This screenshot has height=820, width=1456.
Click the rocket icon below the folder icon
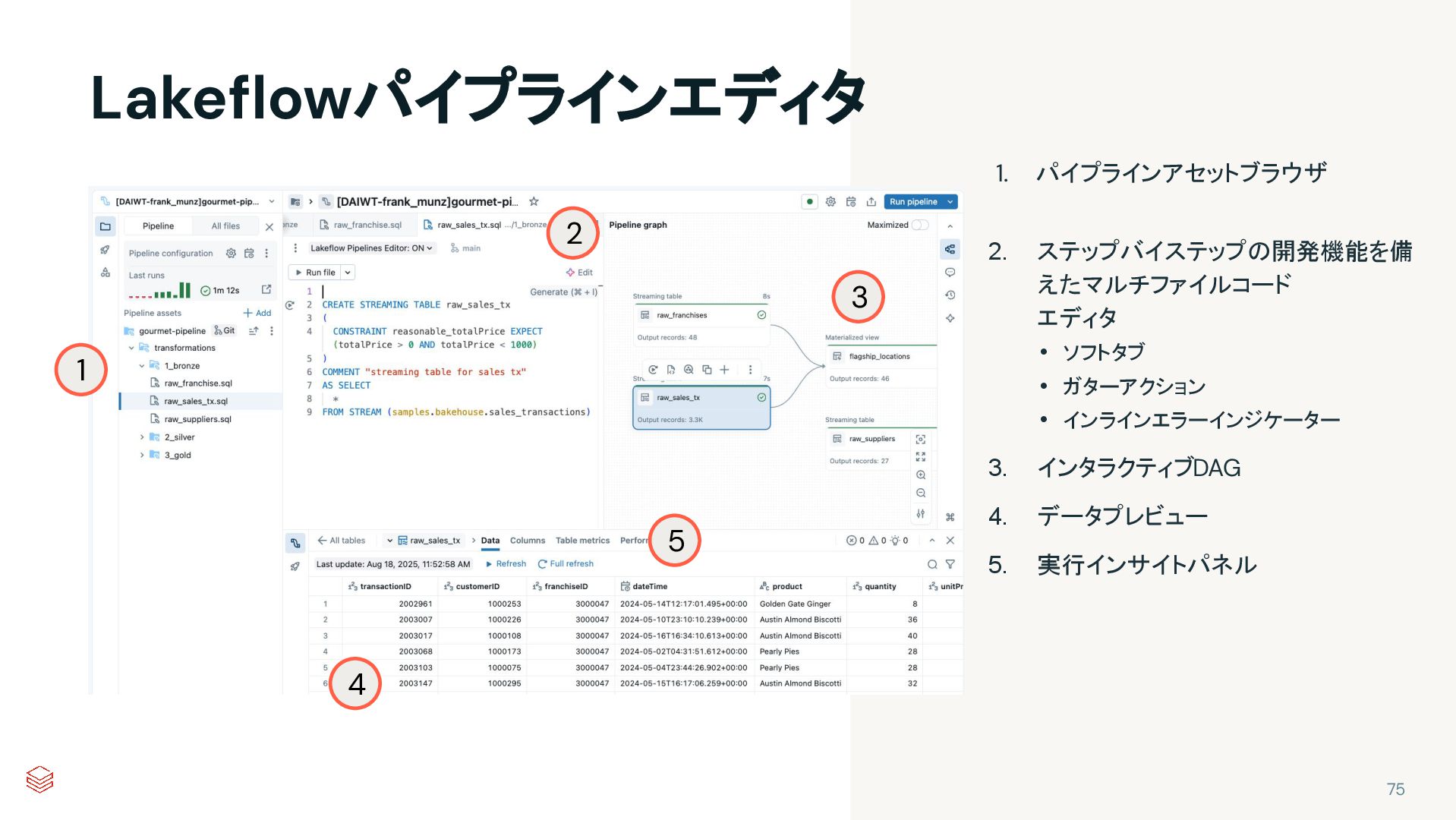[106, 250]
